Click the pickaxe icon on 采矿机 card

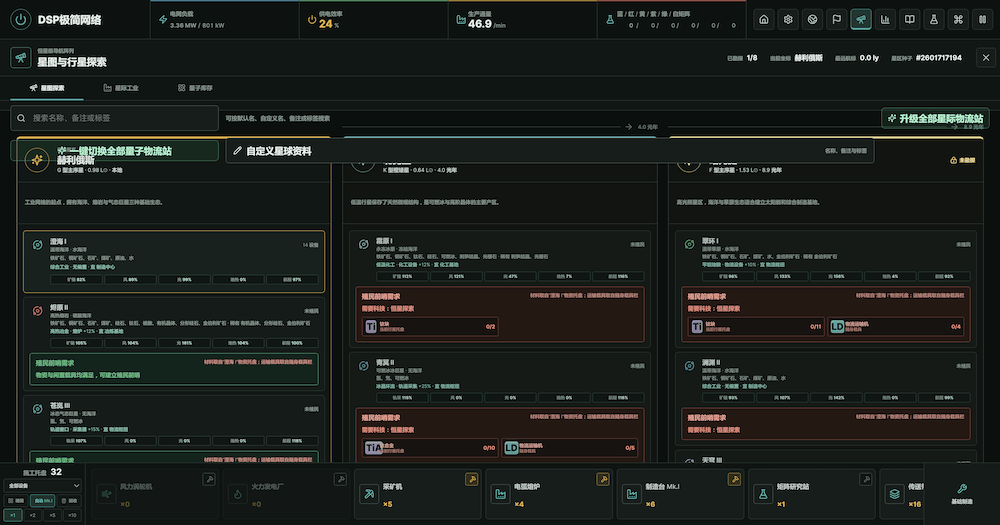(369, 494)
